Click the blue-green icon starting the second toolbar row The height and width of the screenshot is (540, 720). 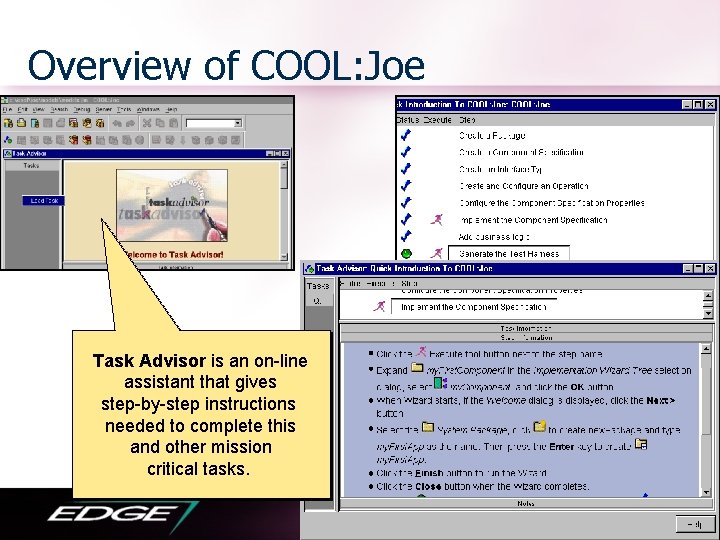[x=8, y=140]
